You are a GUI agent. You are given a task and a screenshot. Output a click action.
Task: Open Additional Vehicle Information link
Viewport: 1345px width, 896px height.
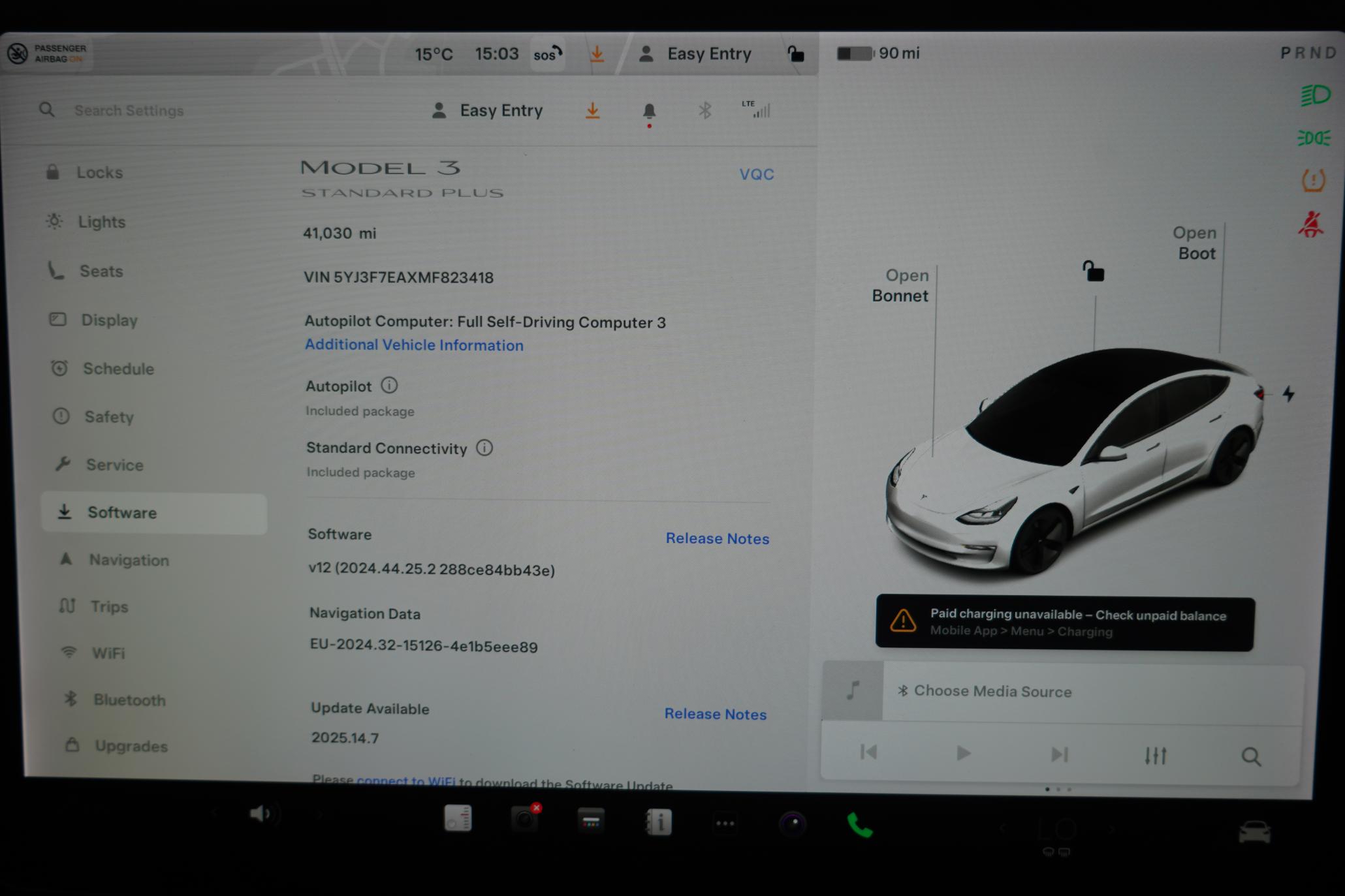coord(414,345)
